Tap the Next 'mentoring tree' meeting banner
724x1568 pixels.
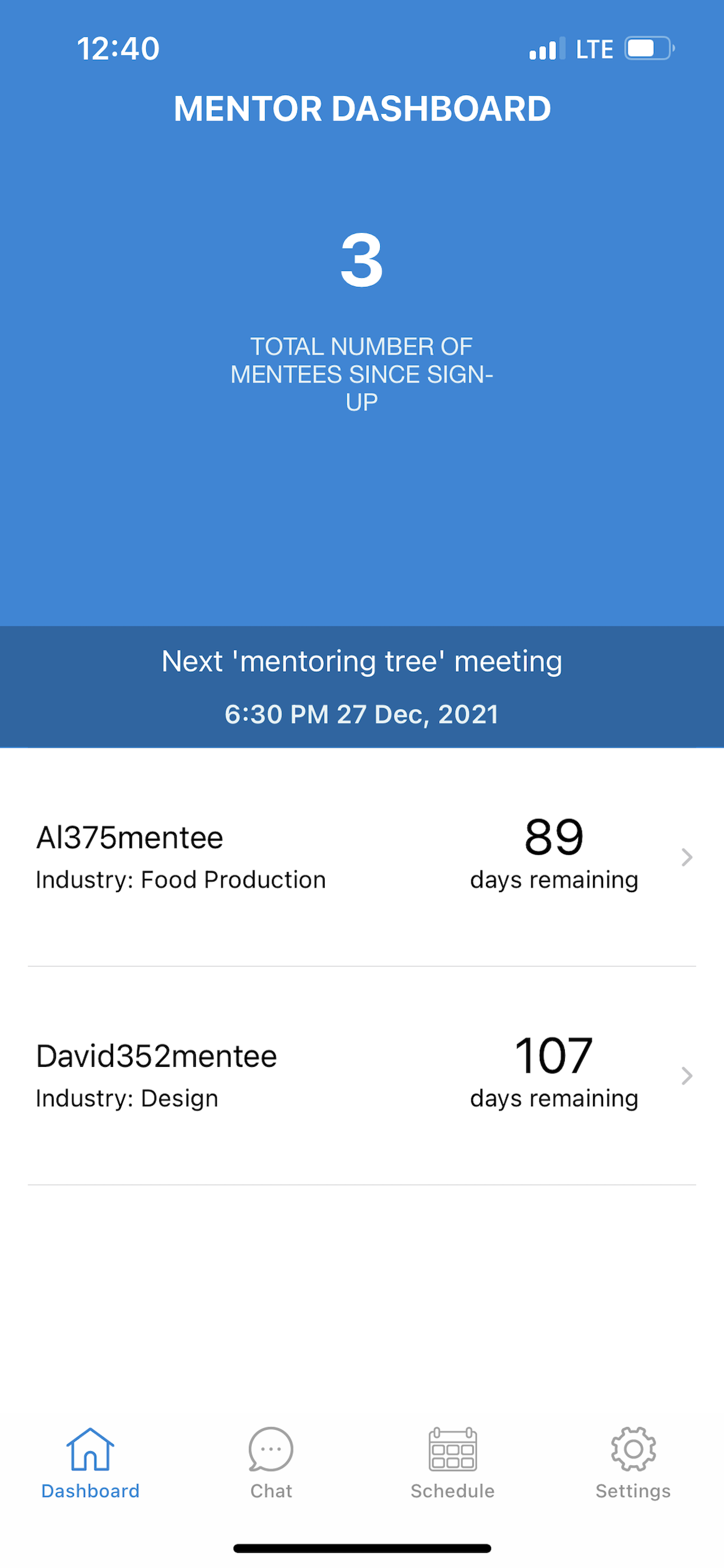tap(362, 661)
